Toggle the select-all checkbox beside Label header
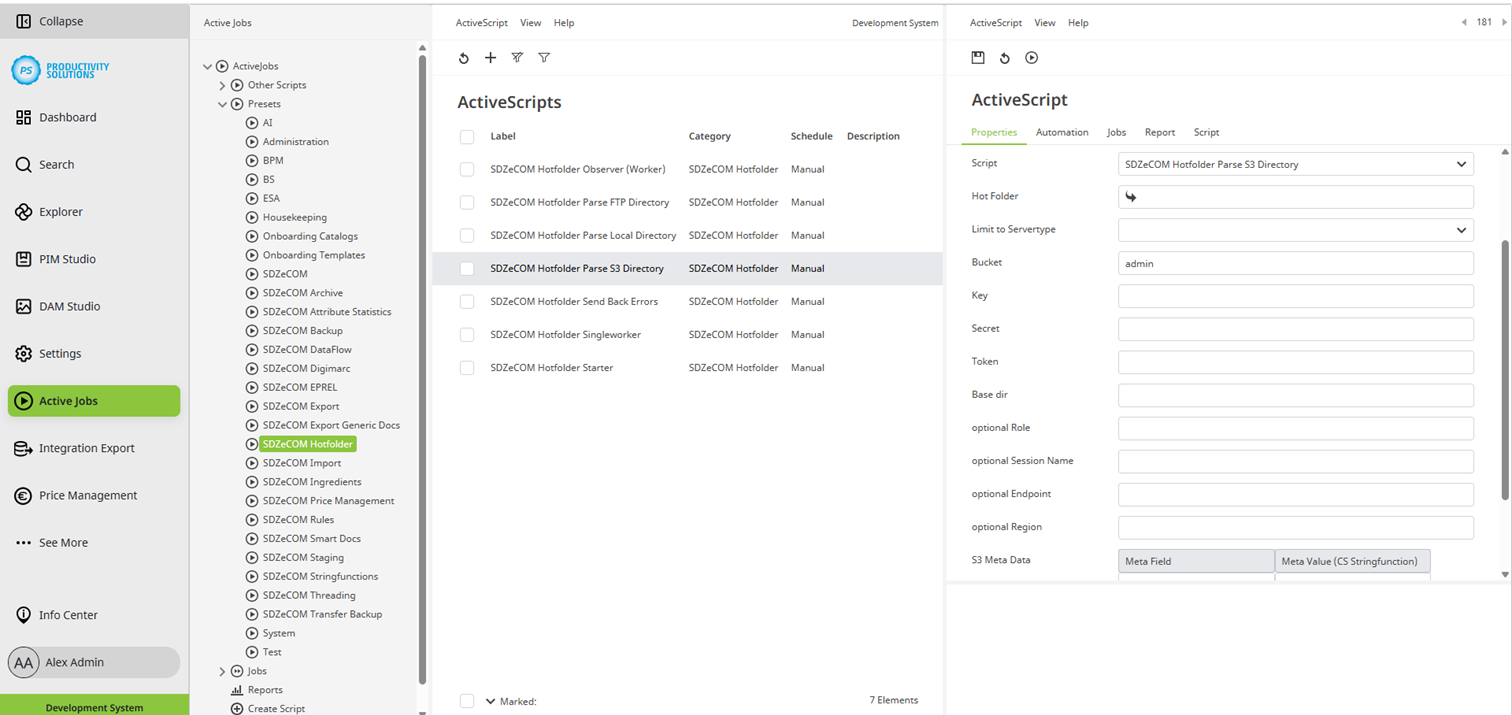1512x715 pixels. (x=467, y=136)
